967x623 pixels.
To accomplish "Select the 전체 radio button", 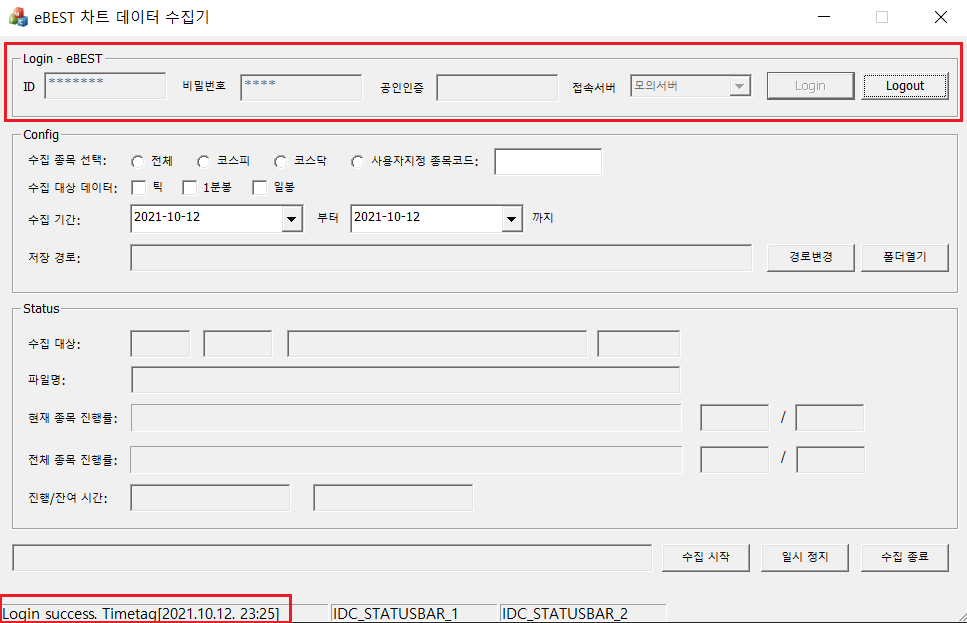I will coord(138,162).
